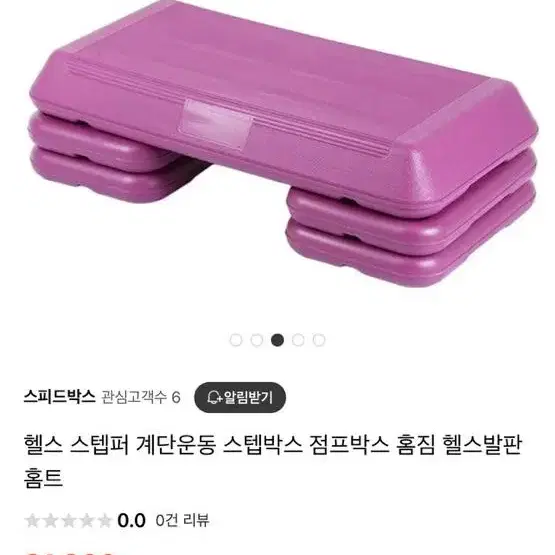
Task: Click the fifth gray rating star
Action: (105, 521)
